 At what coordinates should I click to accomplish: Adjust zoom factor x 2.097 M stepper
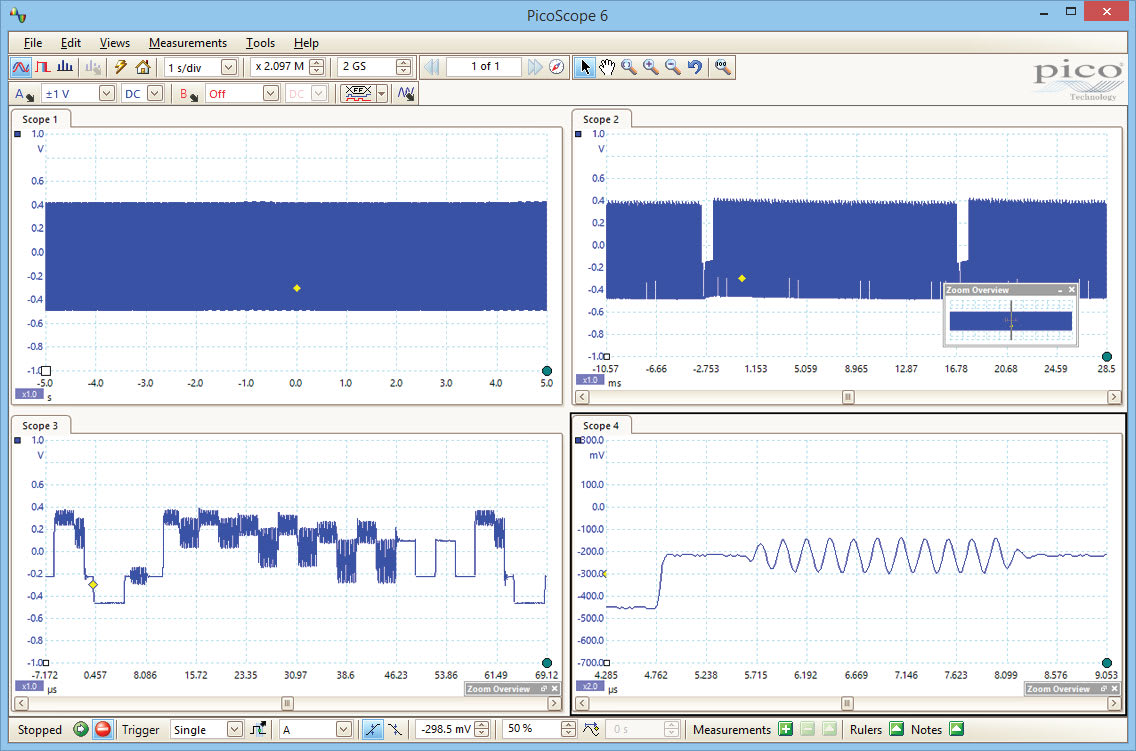(x=317, y=67)
